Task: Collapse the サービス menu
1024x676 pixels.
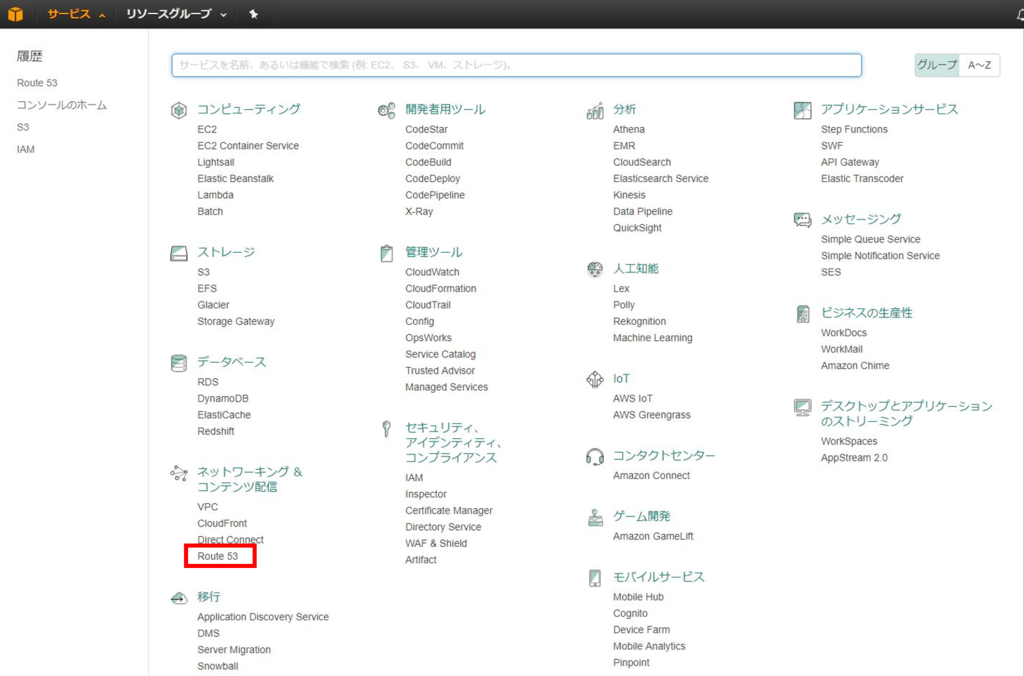Action: click(x=76, y=14)
